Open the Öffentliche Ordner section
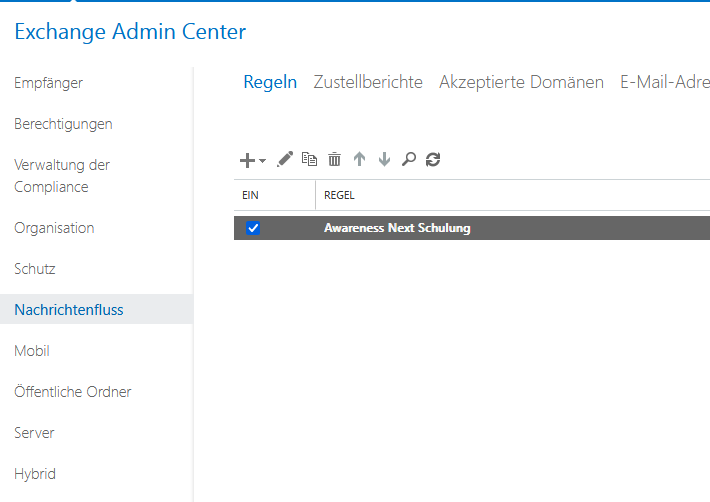710x502 pixels. tap(73, 392)
